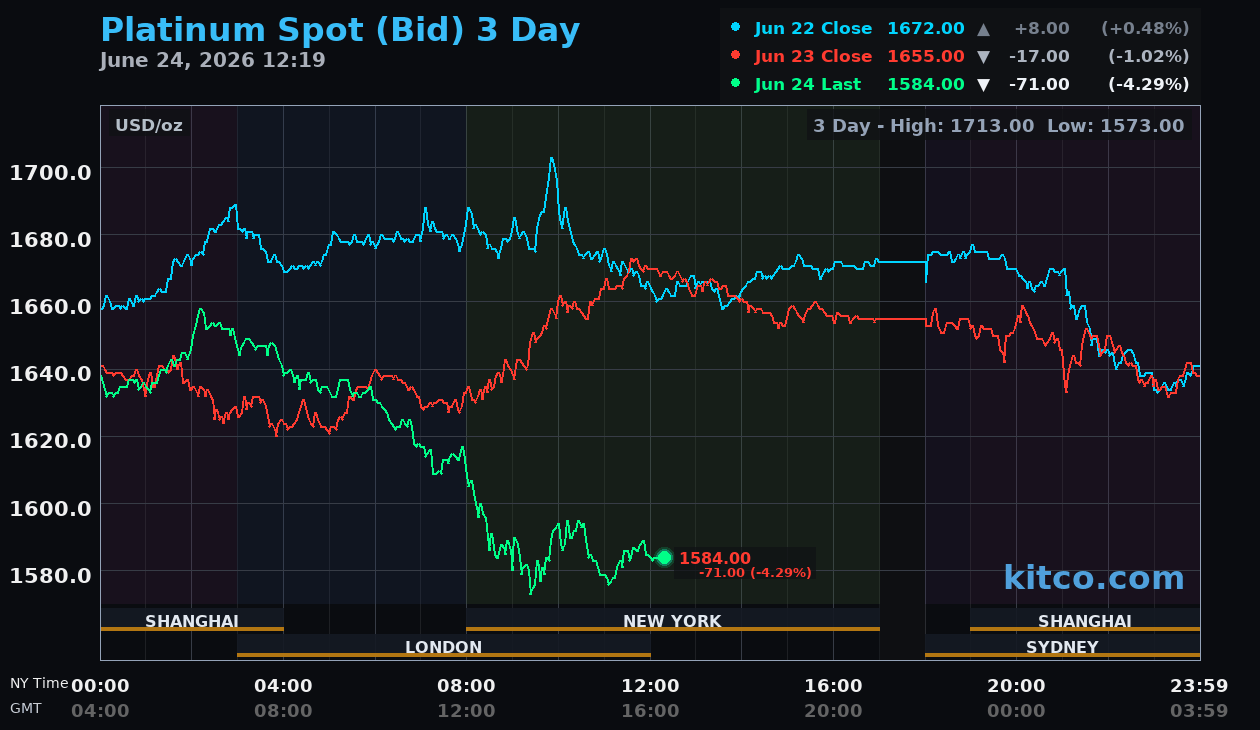This screenshot has height=730, width=1260.
Task: Click the 1584.00 price callout on chart
Action: pos(715,558)
